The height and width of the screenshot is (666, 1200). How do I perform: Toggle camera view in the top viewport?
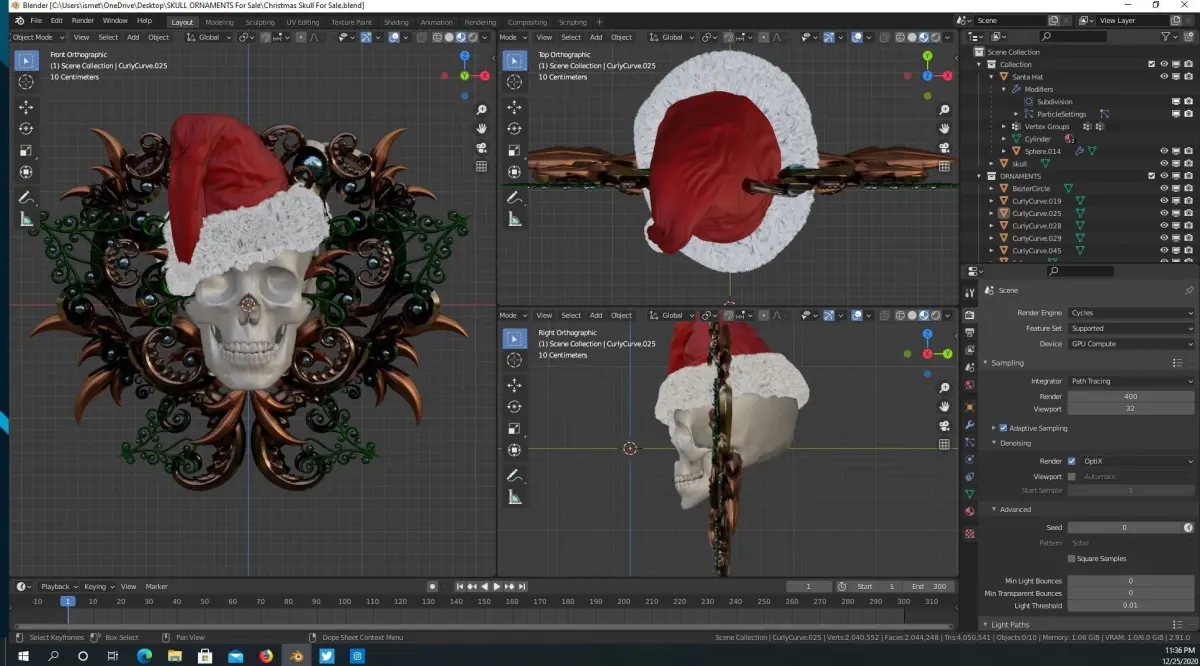point(944,148)
